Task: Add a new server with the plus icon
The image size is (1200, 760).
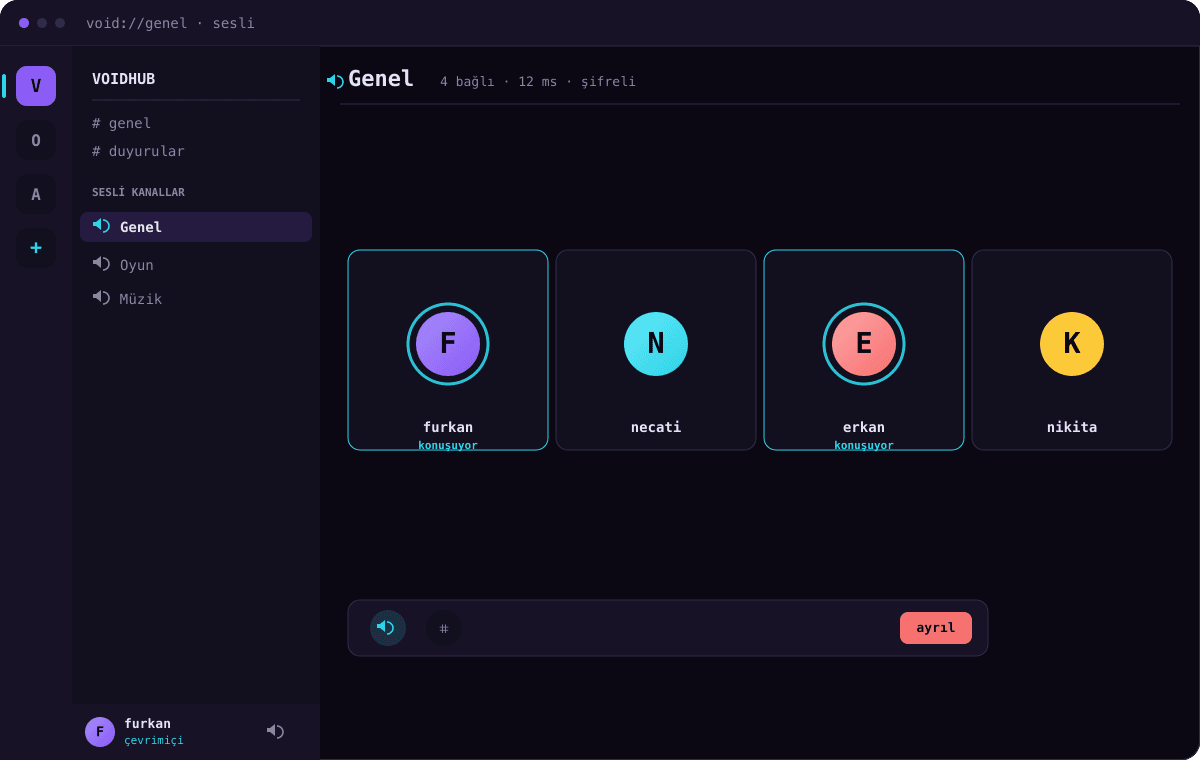Action: click(36, 248)
